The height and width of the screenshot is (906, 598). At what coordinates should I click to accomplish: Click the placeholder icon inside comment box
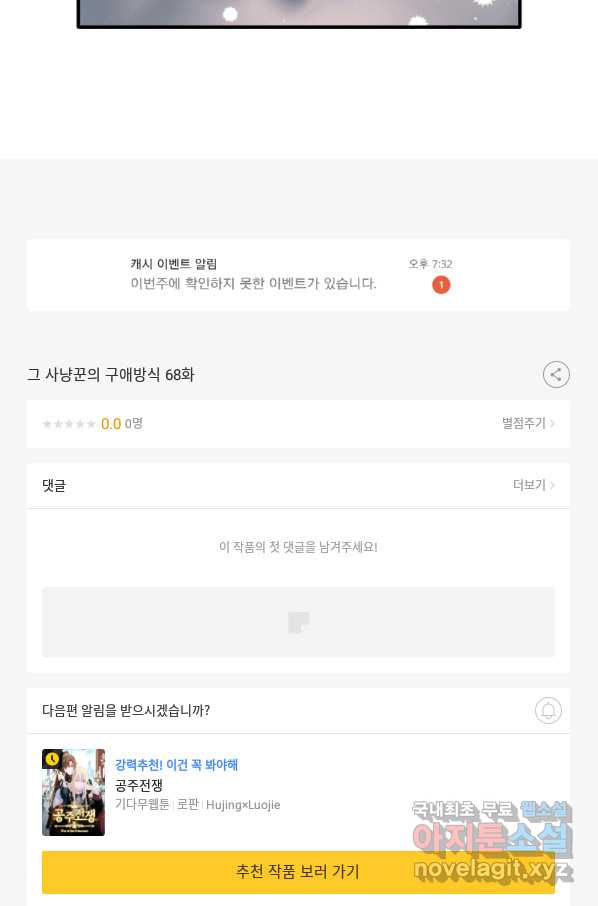tap(299, 623)
